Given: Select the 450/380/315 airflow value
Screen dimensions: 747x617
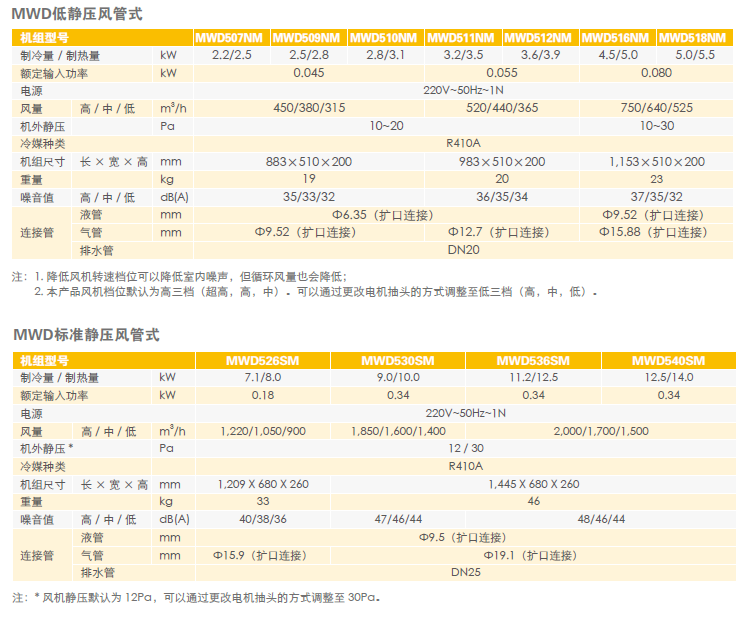Looking at the screenshot, I should click(x=308, y=108).
